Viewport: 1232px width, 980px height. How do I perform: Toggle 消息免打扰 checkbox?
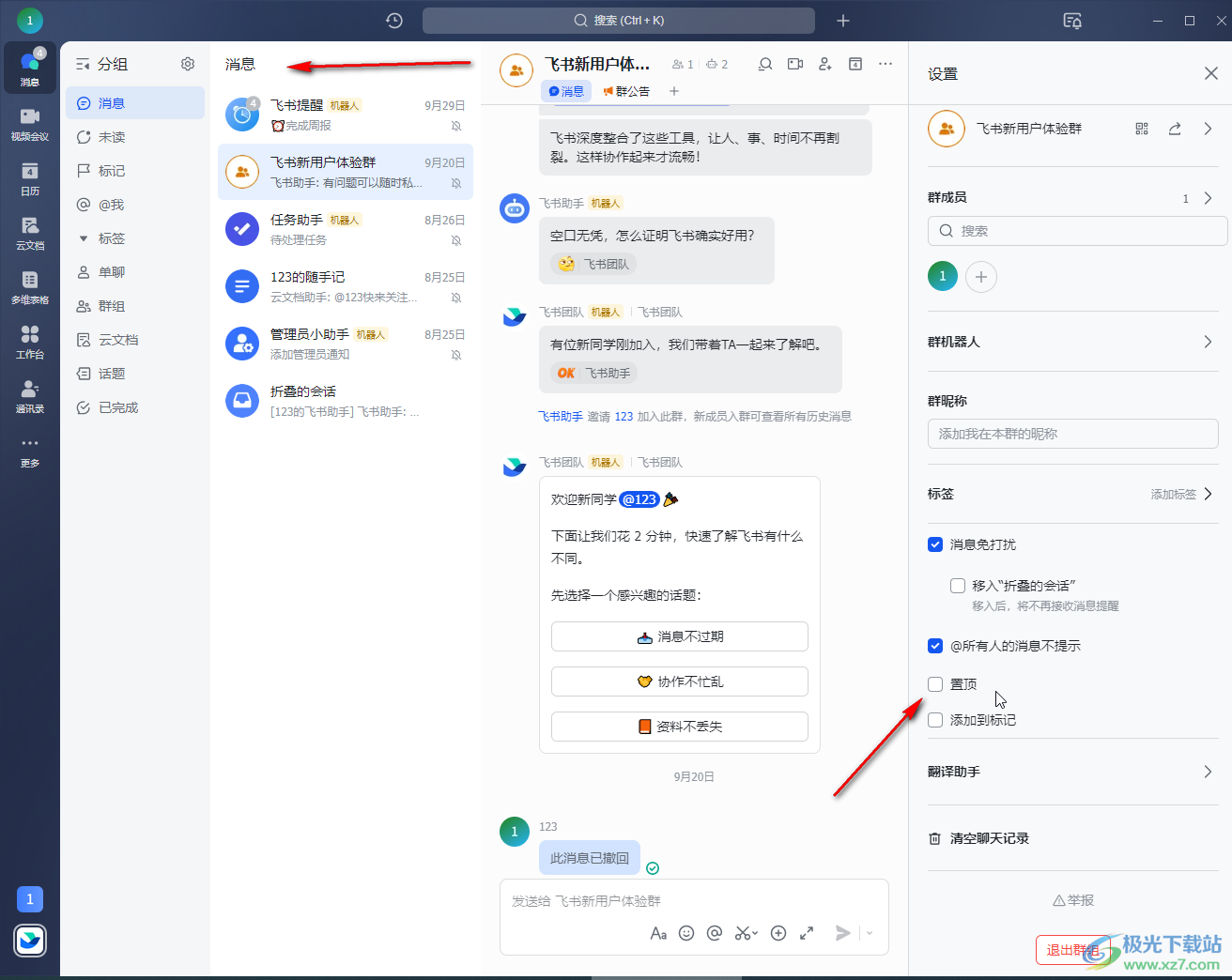pyautogui.click(x=935, y=544)
